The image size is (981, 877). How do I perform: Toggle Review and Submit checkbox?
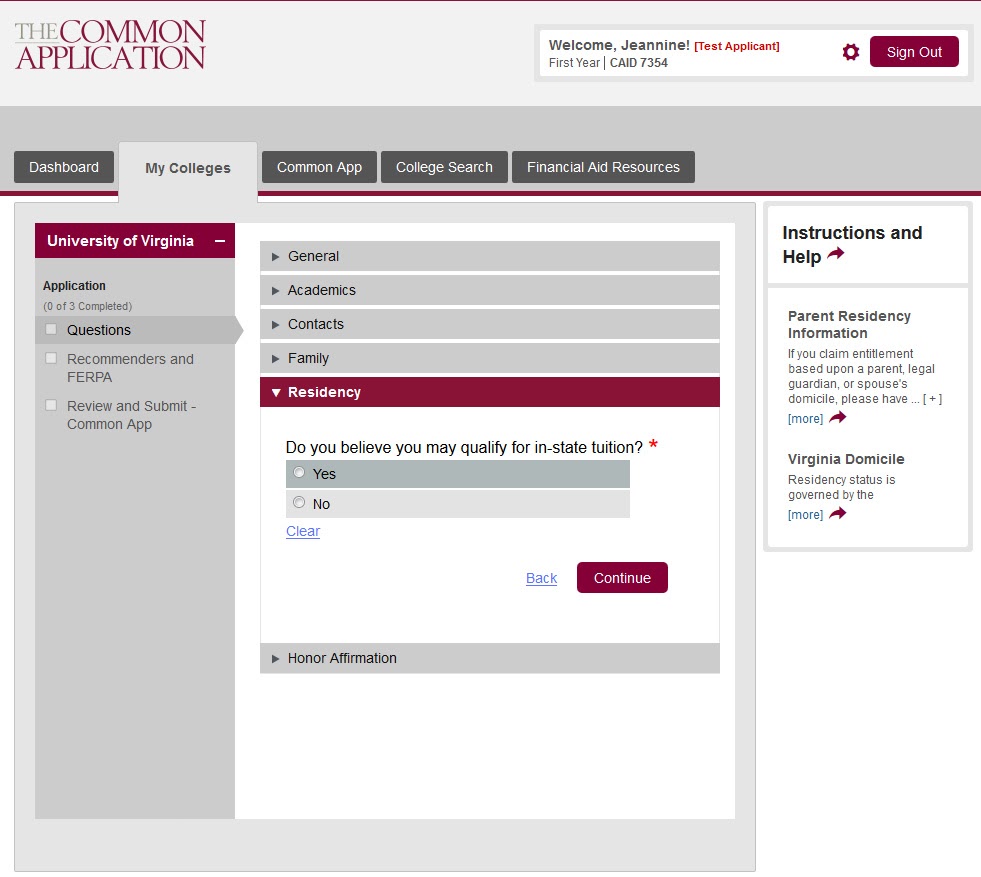[x=51, y=405]
